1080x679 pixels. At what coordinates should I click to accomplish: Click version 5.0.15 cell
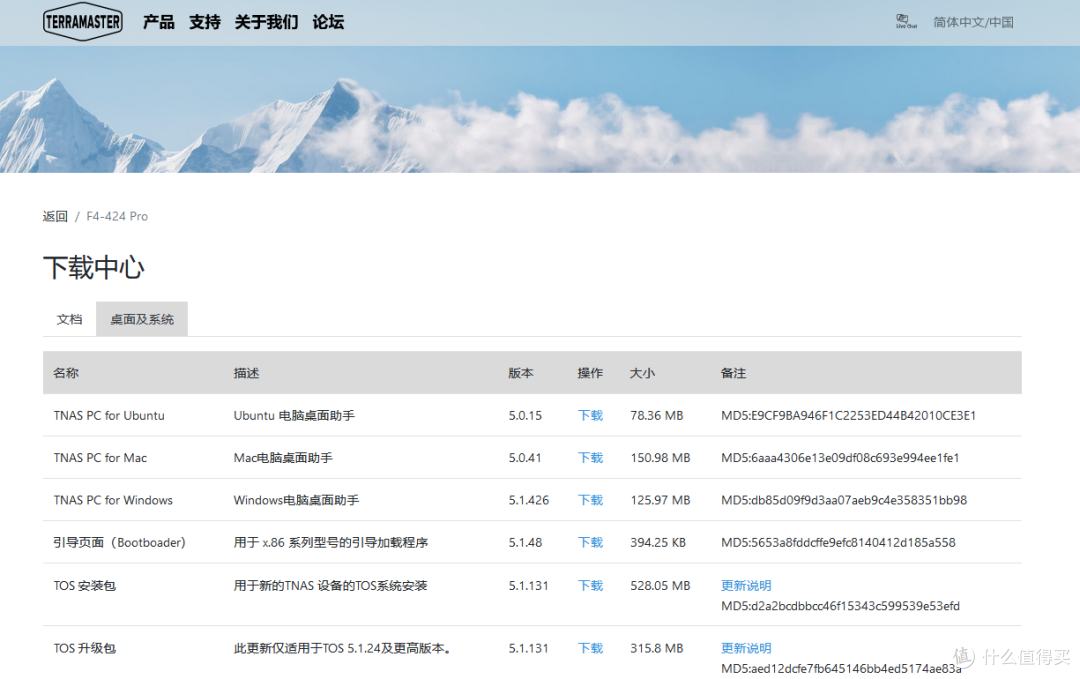[x=525, y=415]
